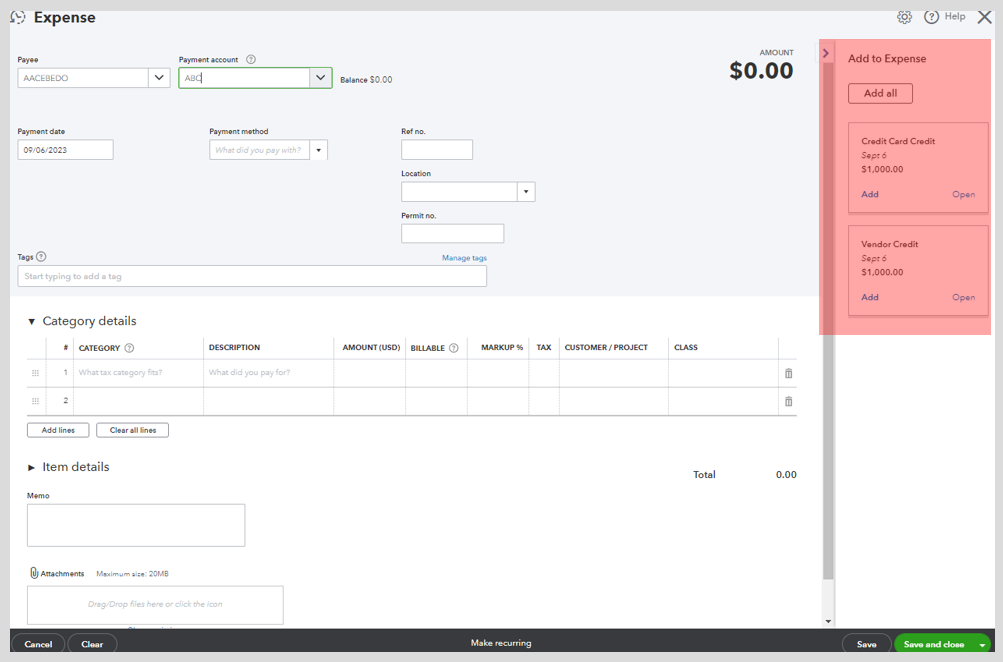Click Add all in Add to Expense panel
1003x662 pixels.
pos(879,93)
